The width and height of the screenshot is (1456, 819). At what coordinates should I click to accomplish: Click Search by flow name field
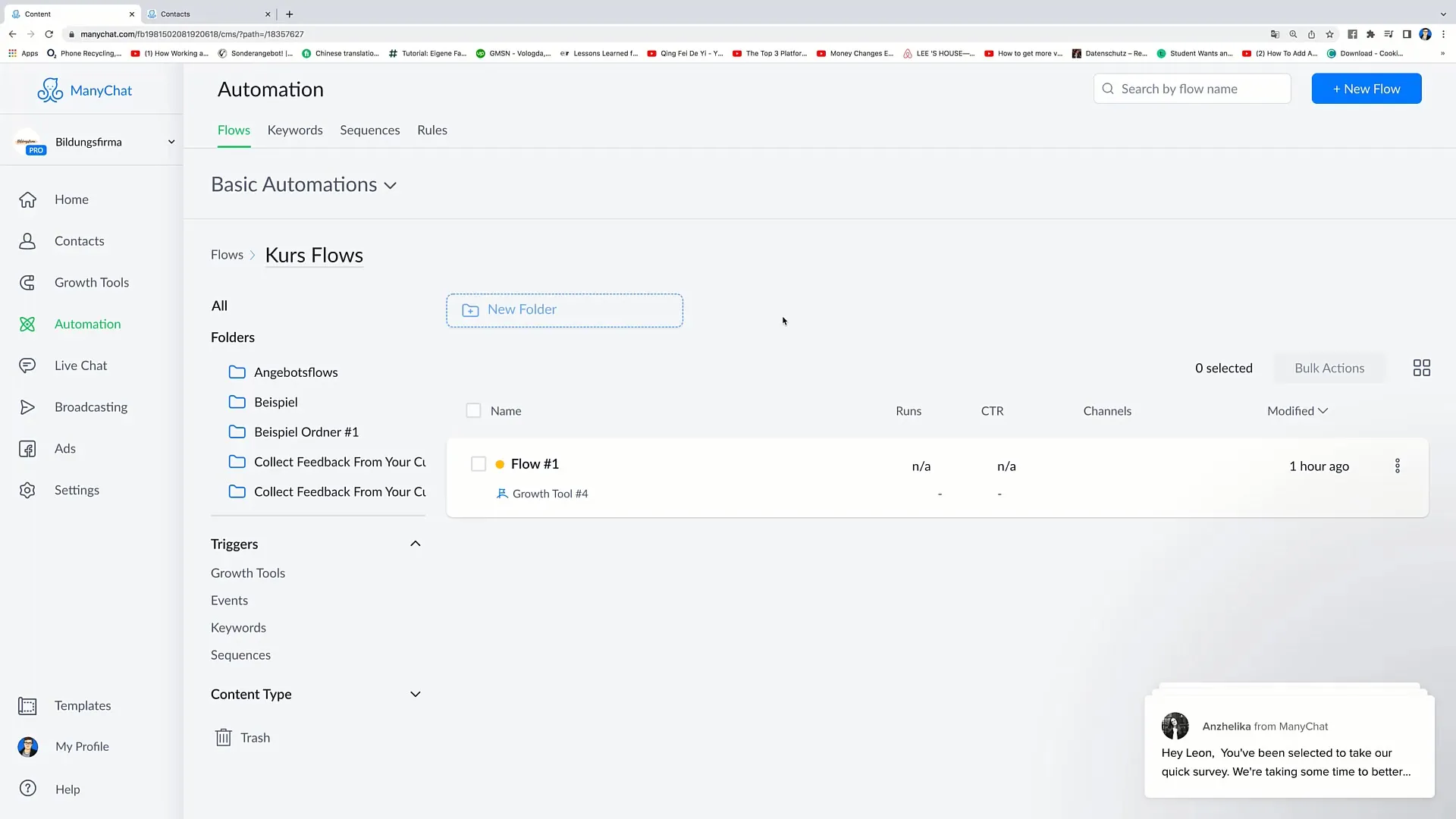pos(1192,89)
